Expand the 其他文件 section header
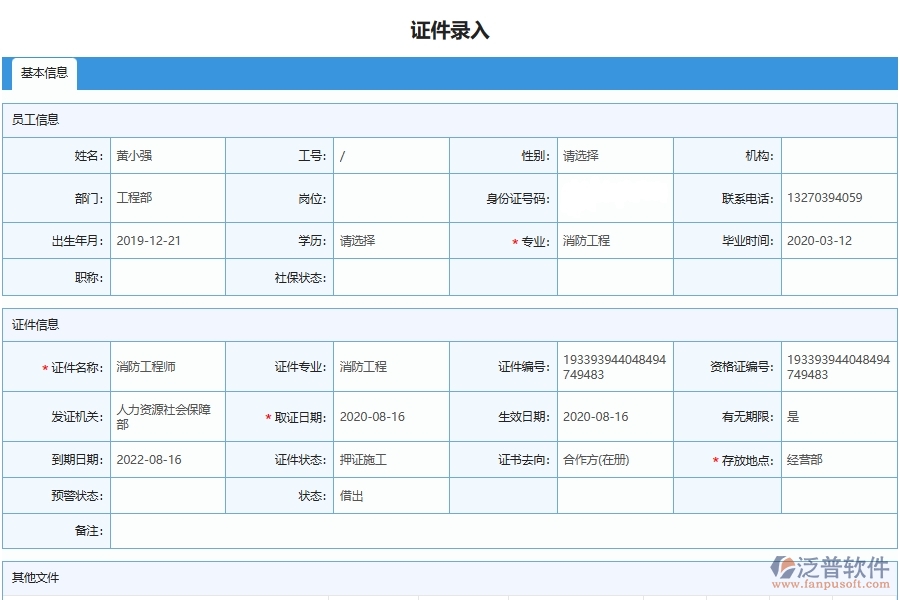The width and height of the screenshot is (900, 600). 34,578
